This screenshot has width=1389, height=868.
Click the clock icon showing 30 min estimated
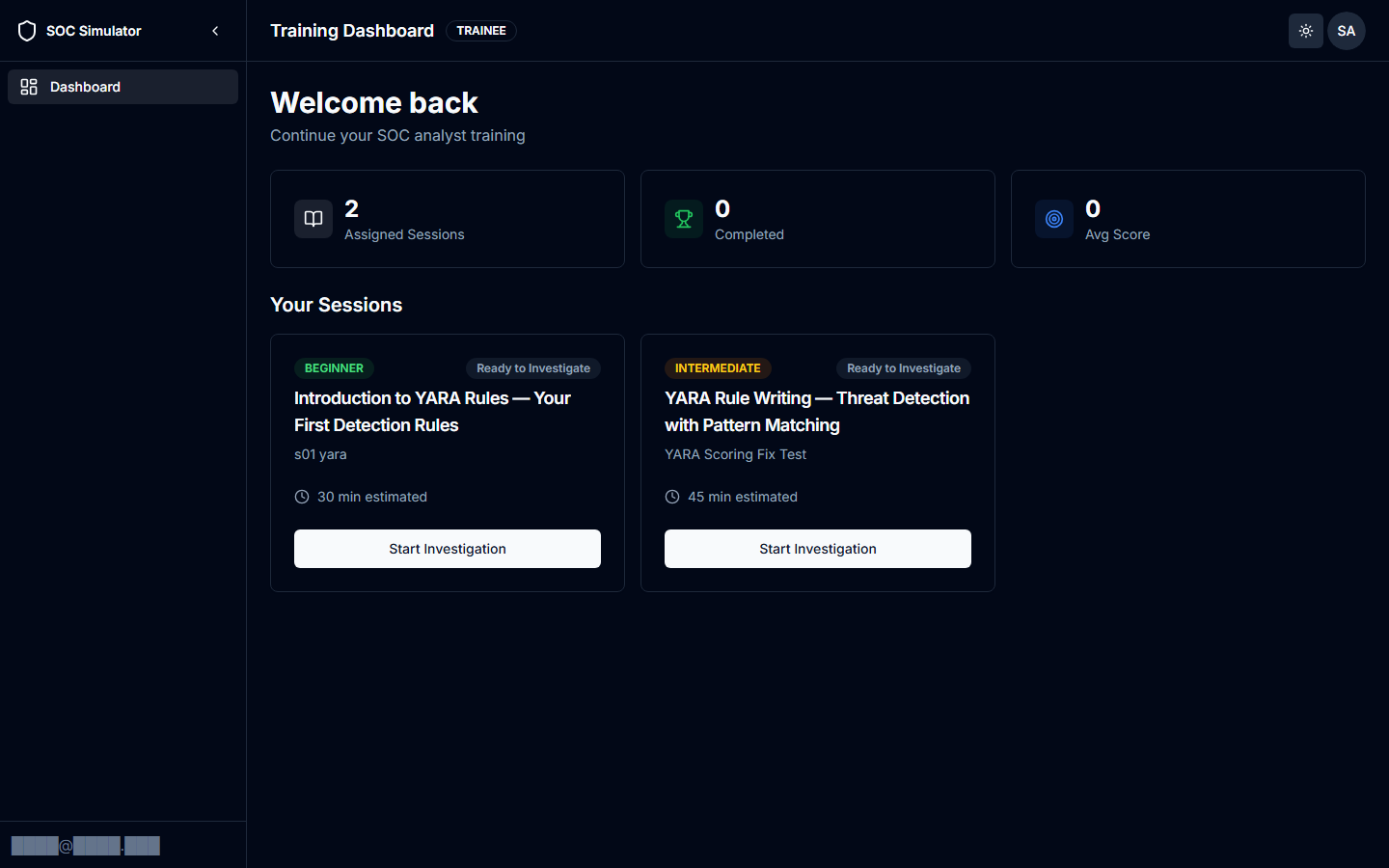(300, 497)
